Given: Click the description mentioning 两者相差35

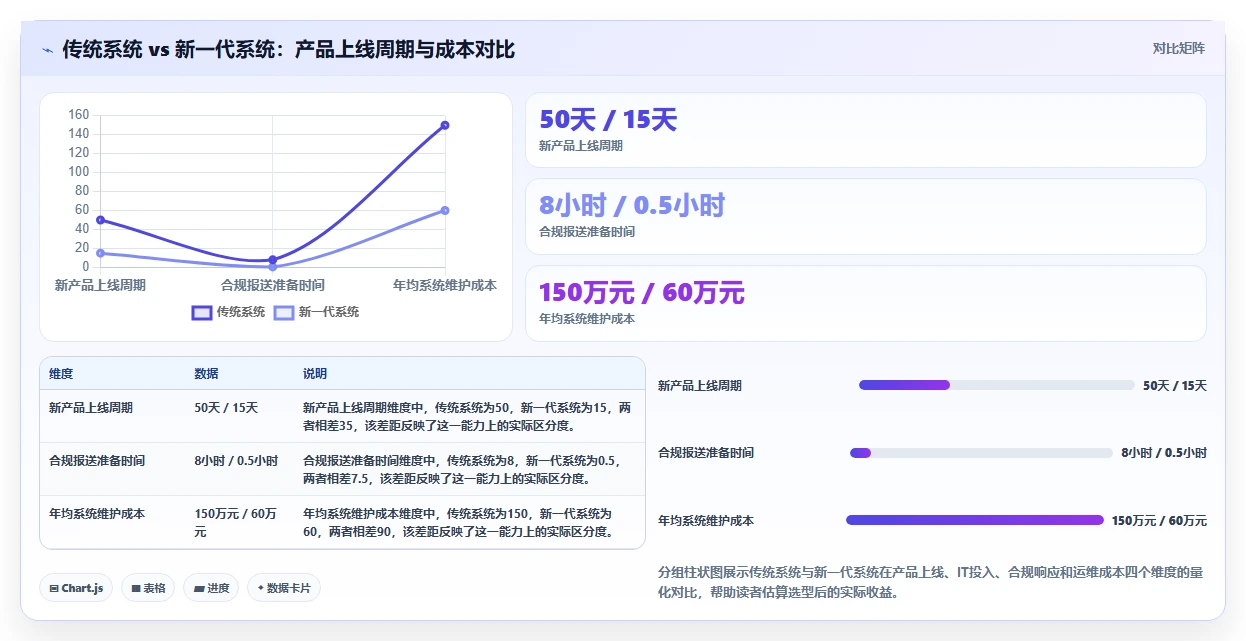Looking at the screenshot, I should click(x=467, y=417).
